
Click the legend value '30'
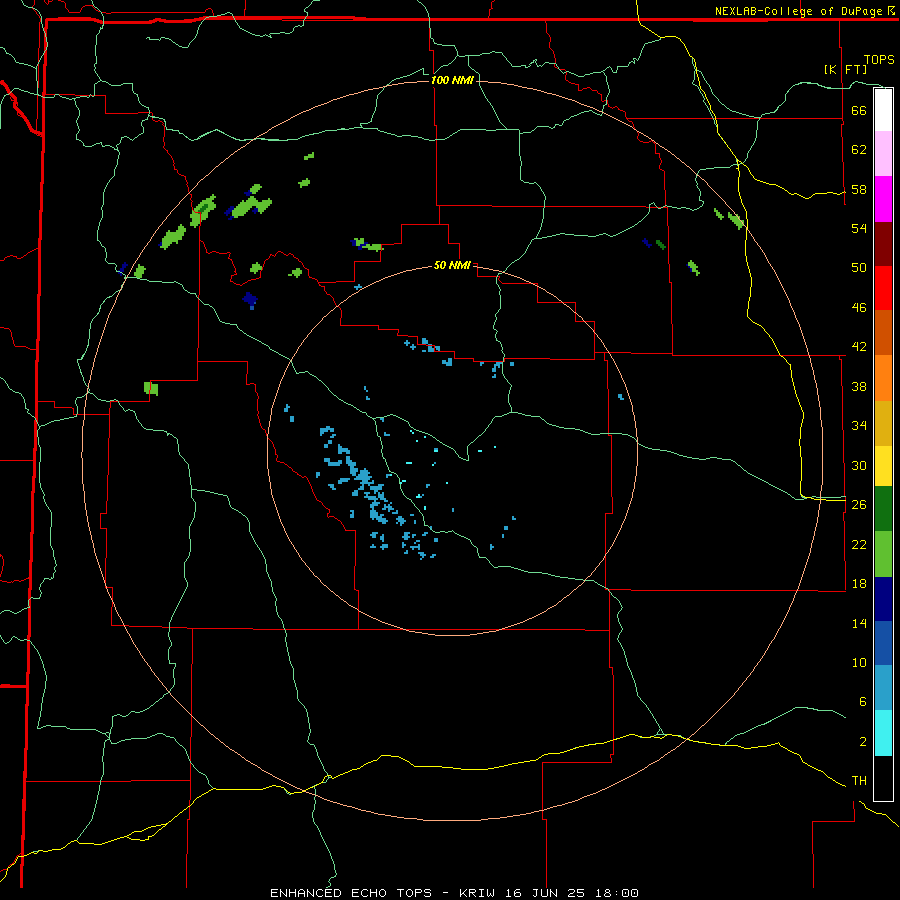point(859,465)
